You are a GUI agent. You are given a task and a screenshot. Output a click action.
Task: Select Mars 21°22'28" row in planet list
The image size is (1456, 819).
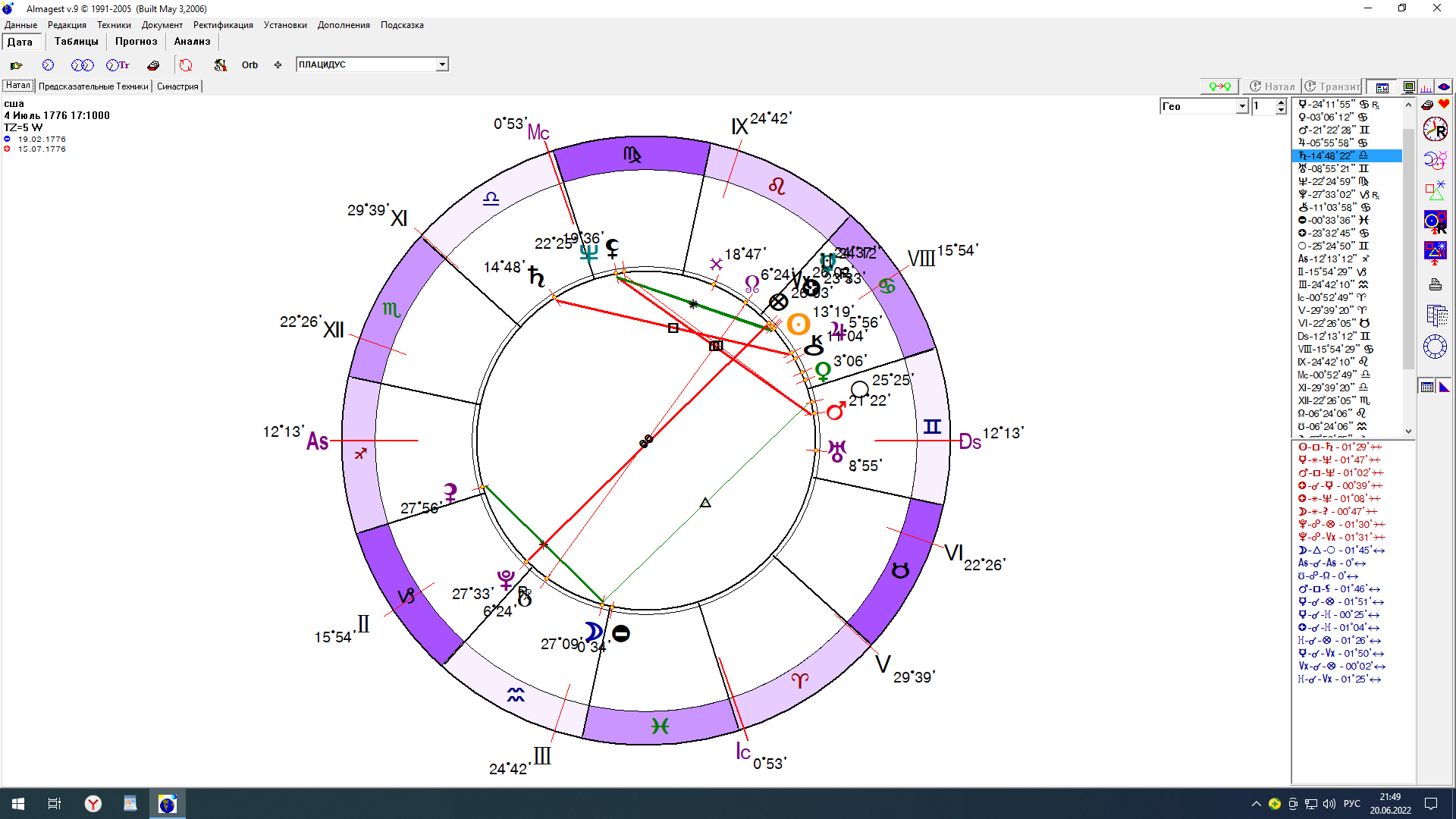[x=1347, y=130]
